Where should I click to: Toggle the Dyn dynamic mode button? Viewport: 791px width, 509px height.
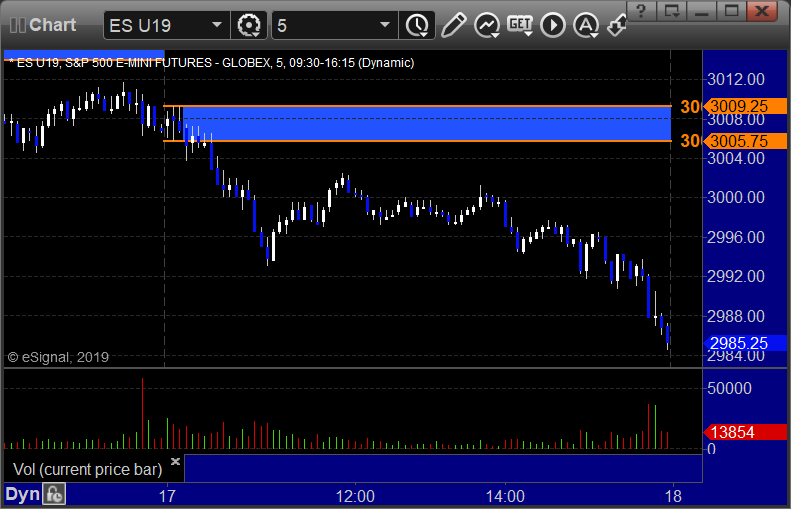[22, 494]
